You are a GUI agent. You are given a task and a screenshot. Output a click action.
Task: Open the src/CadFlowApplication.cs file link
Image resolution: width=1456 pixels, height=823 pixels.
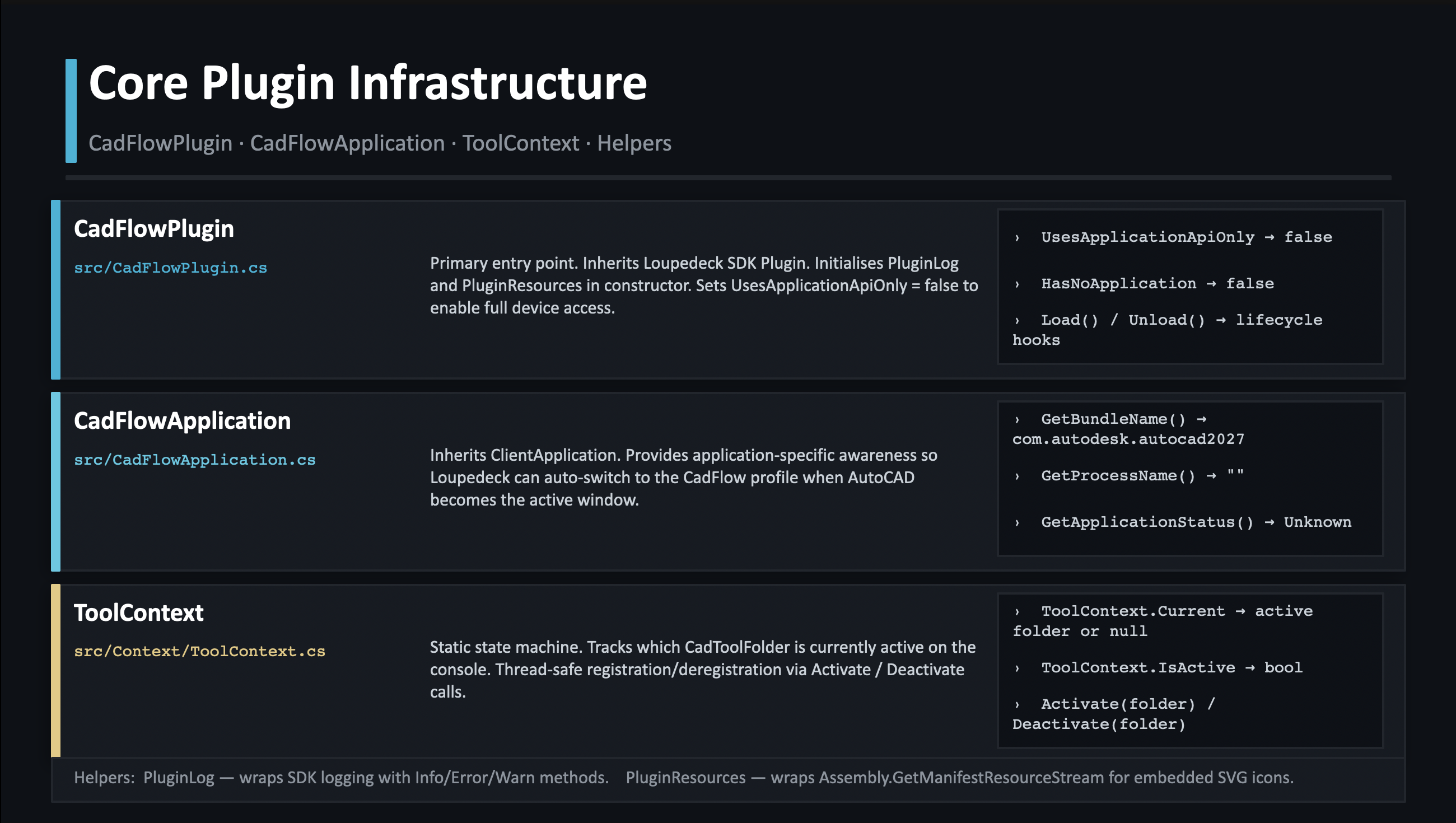(x=194, y=460)
